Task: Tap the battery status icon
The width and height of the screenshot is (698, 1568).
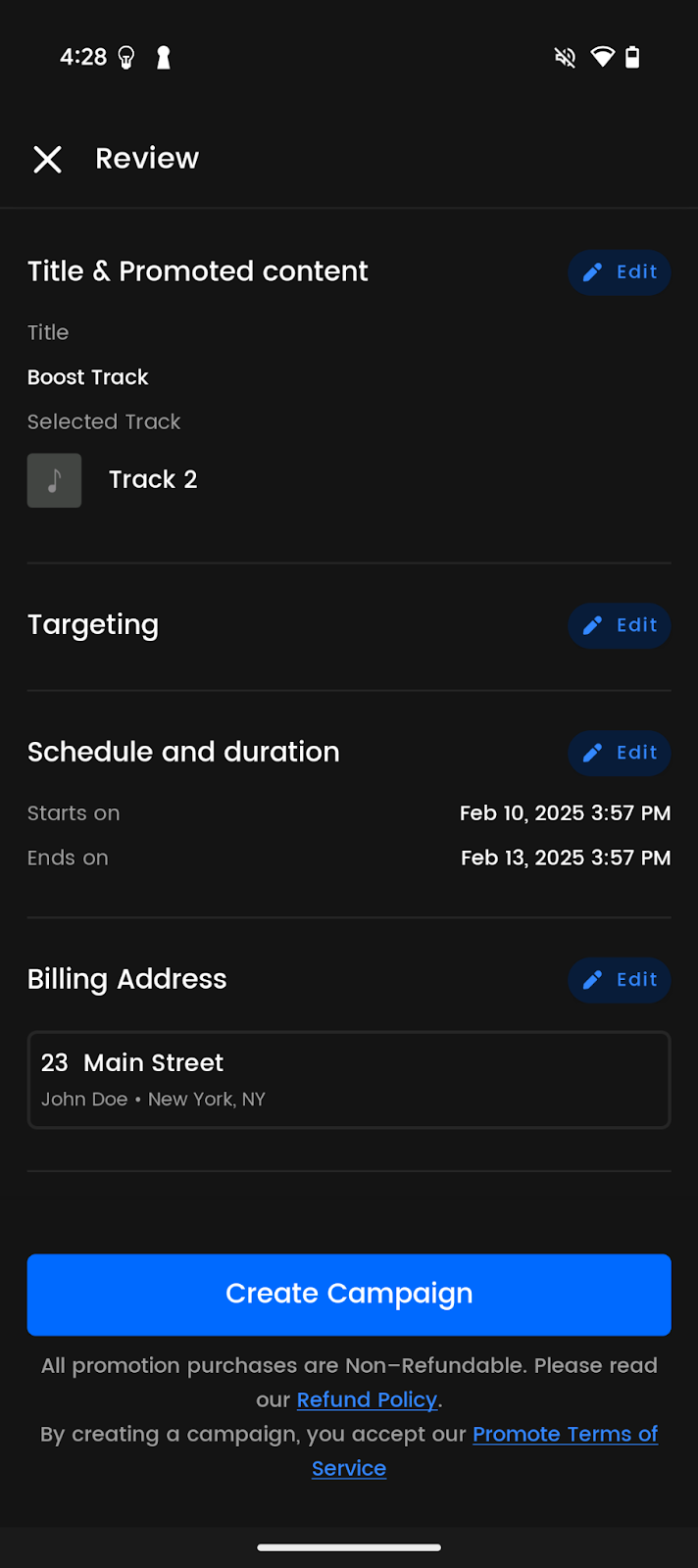Action: click(x=633, y=58)
